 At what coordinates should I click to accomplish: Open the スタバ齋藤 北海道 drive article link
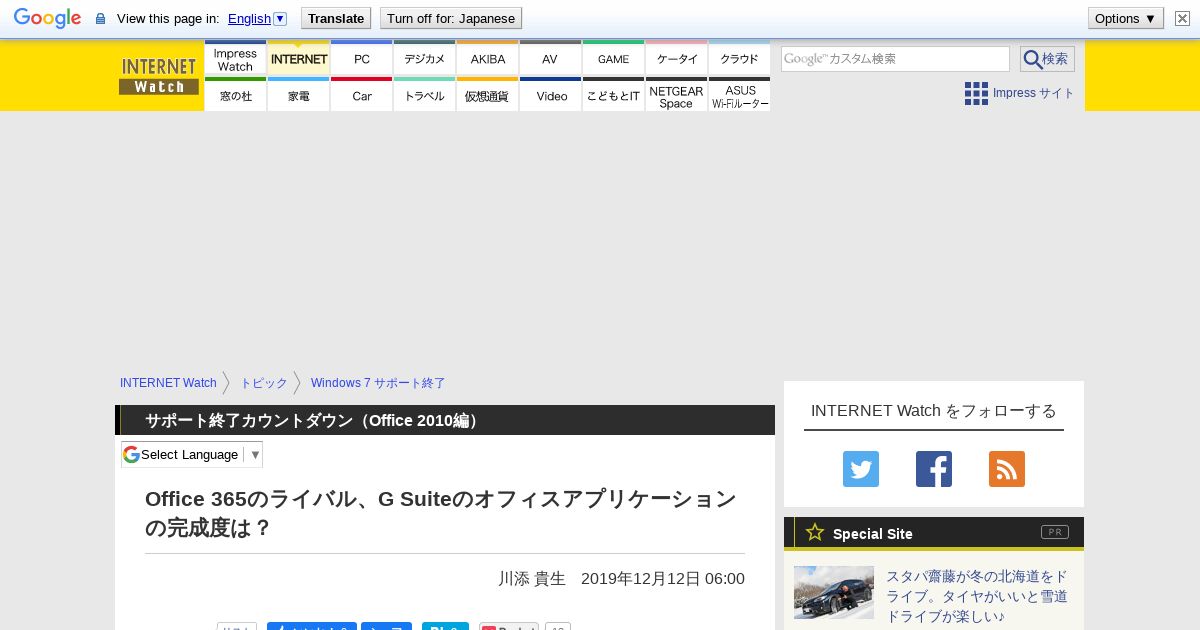[x=977, y=596]
